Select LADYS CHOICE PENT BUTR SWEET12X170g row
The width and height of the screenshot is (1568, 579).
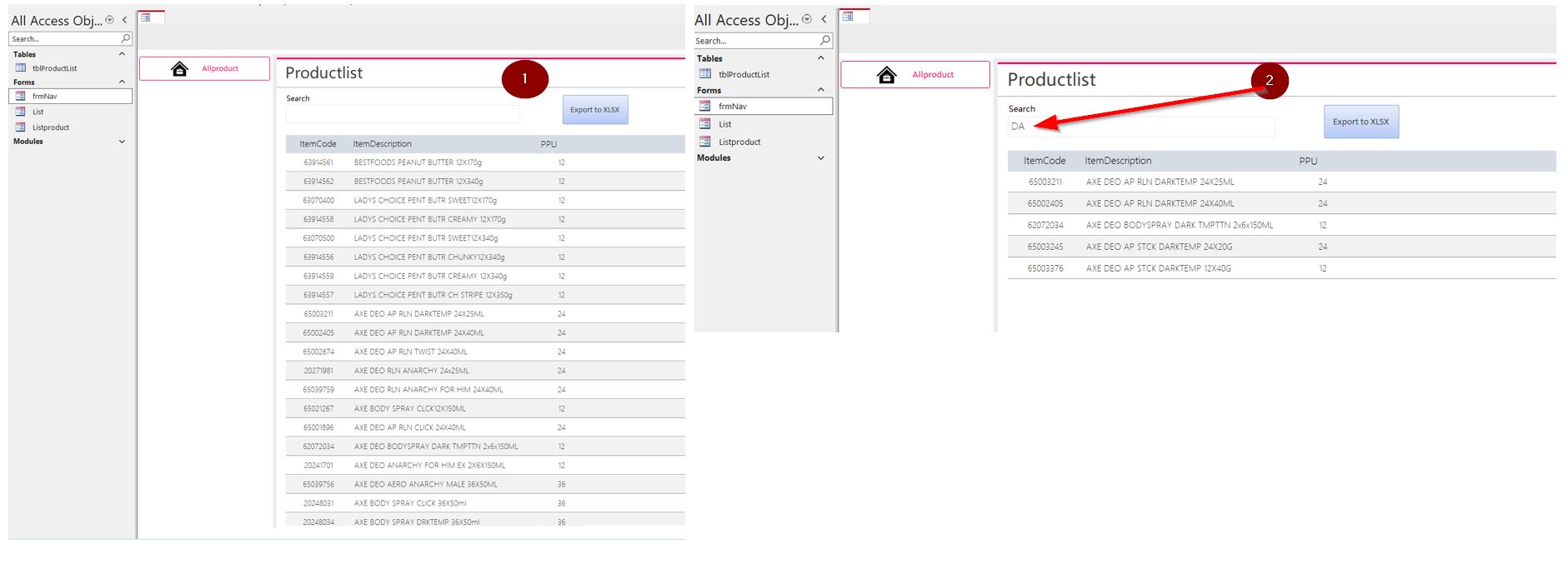485,200
